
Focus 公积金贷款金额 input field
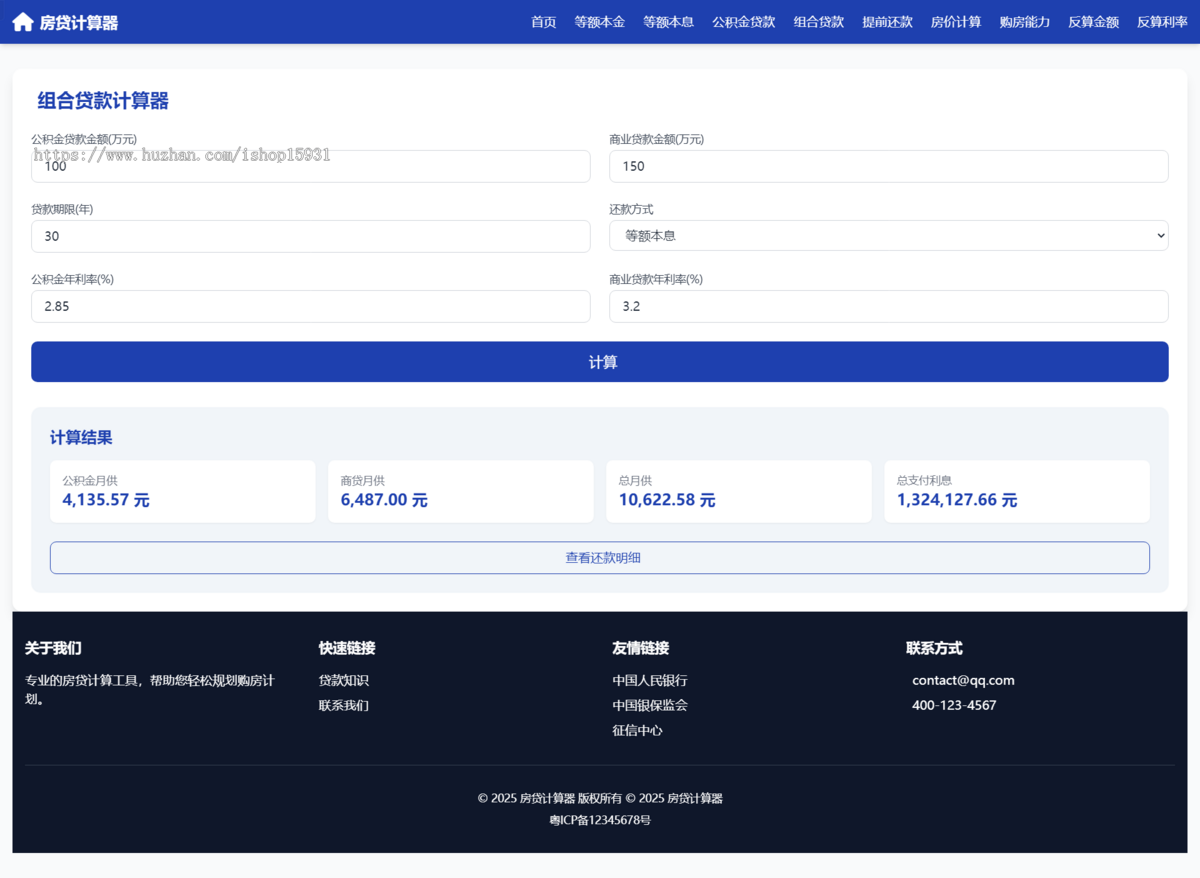pyautogui.click(x=311, y=166)
